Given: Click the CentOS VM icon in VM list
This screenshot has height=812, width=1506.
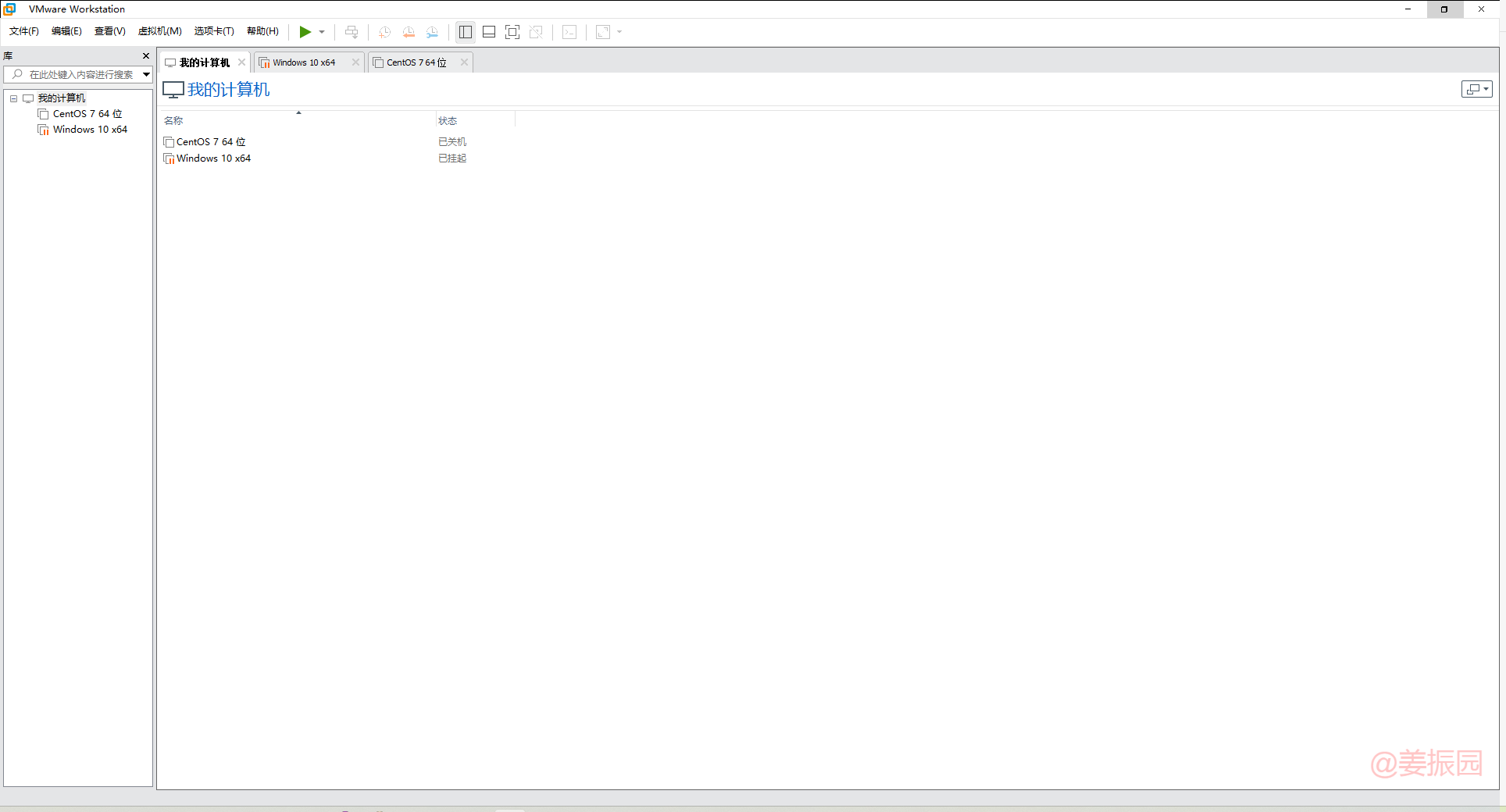Looking at the screenshot, I should point(169,142).
